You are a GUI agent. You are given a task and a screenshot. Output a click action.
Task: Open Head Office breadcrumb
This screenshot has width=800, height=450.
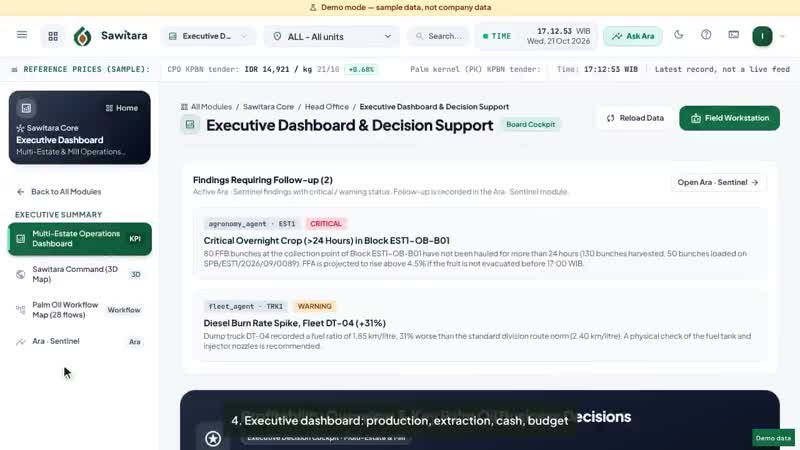[327, 107]
